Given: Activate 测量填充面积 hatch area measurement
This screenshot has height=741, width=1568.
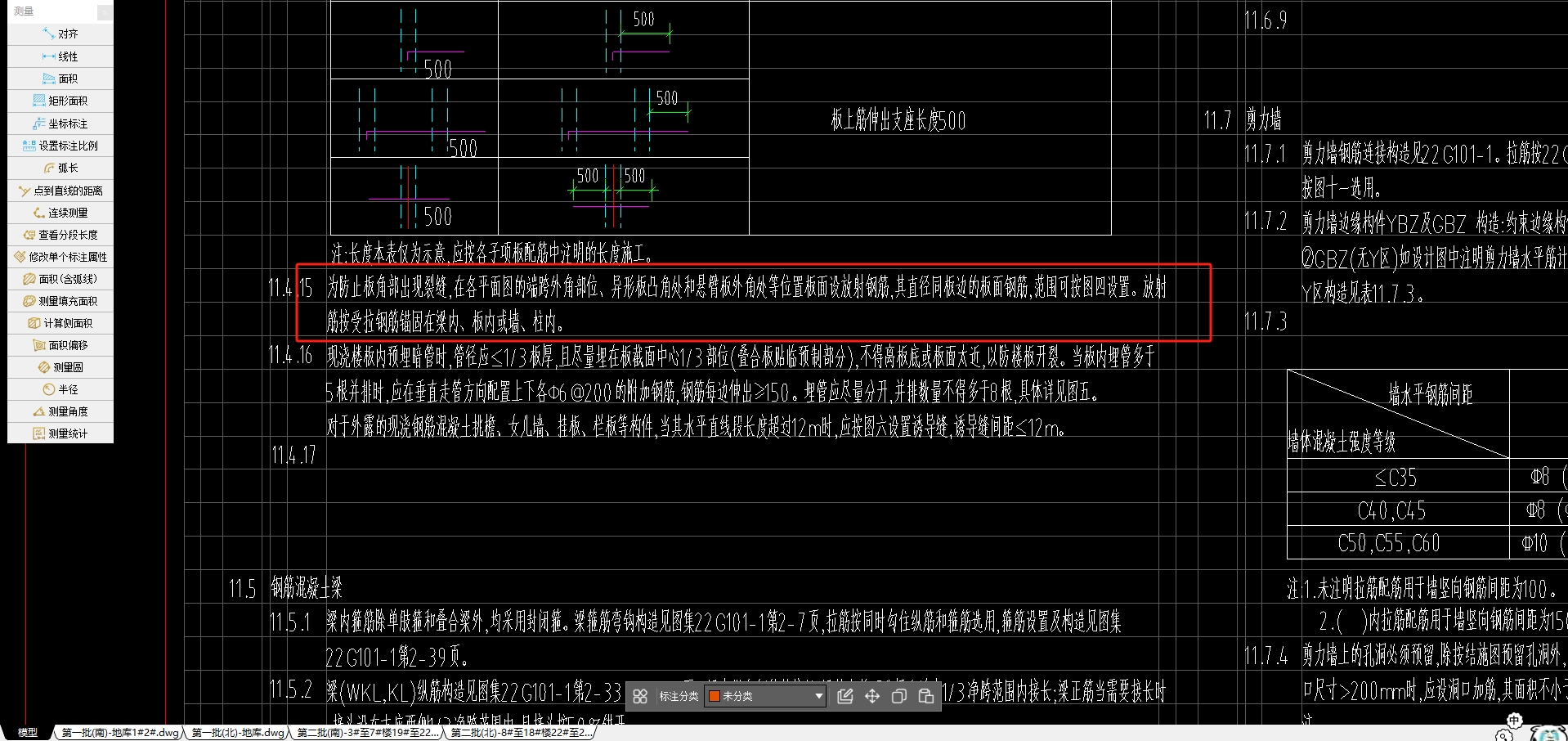Looking at the screenshot, I should pyautogui.click(x=60, y=301).
